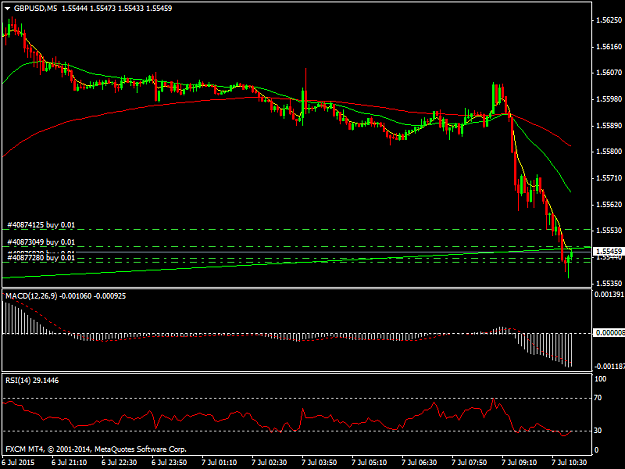Click the 7 Jul 09:10 time label
625x469 pixels.
(x=519, y=463)
